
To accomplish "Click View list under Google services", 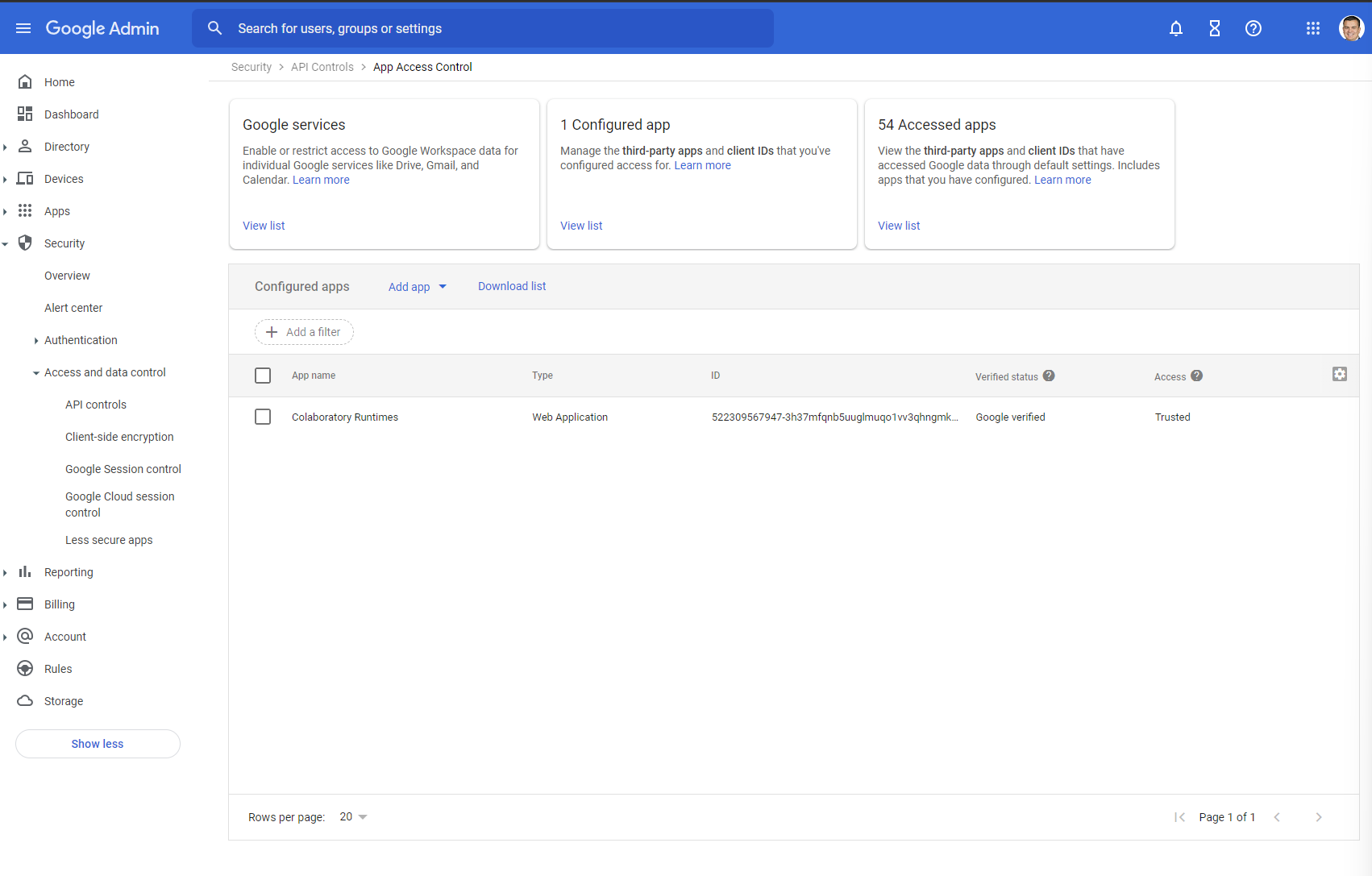I will pyautogui.click(x=264, y=226).
